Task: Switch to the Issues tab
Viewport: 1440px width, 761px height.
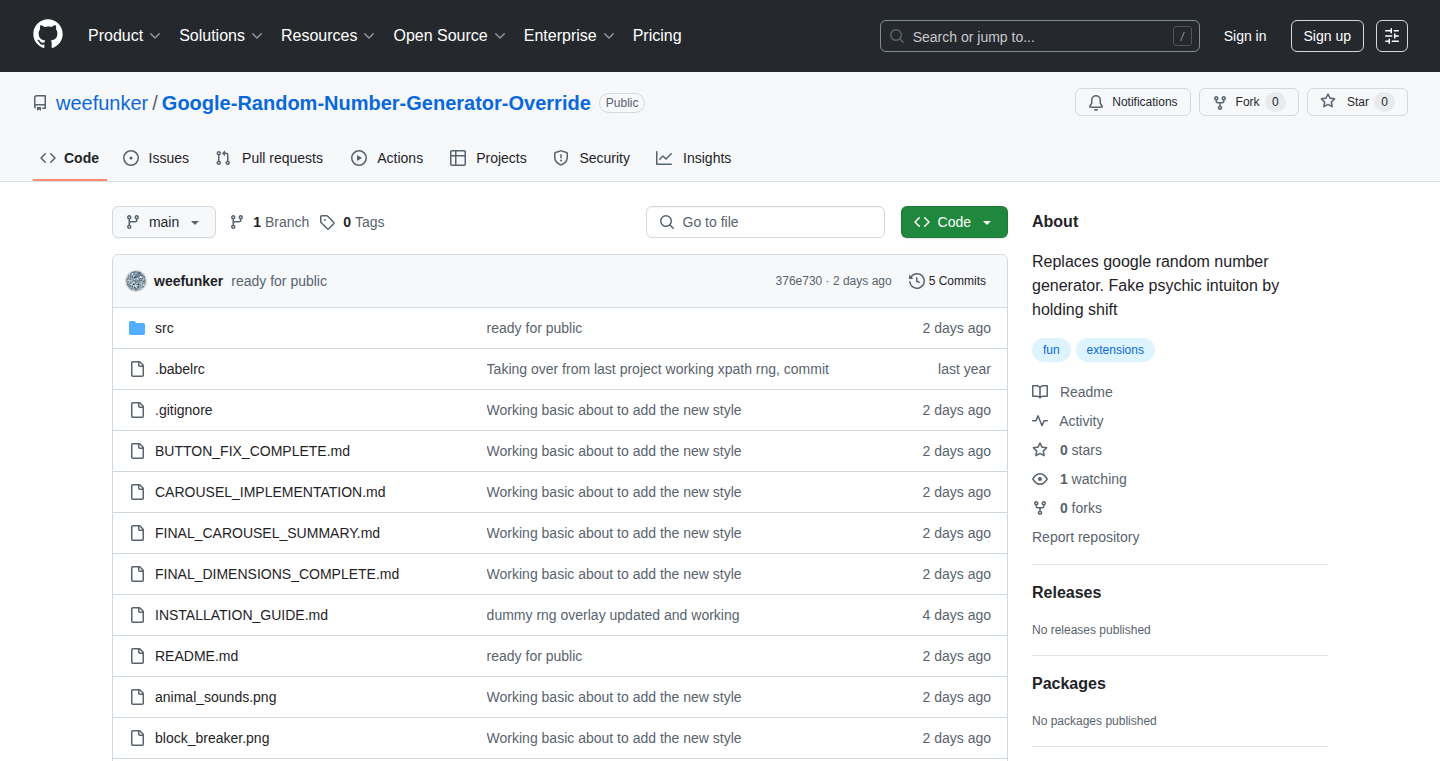Action: (x=156, y=158)
